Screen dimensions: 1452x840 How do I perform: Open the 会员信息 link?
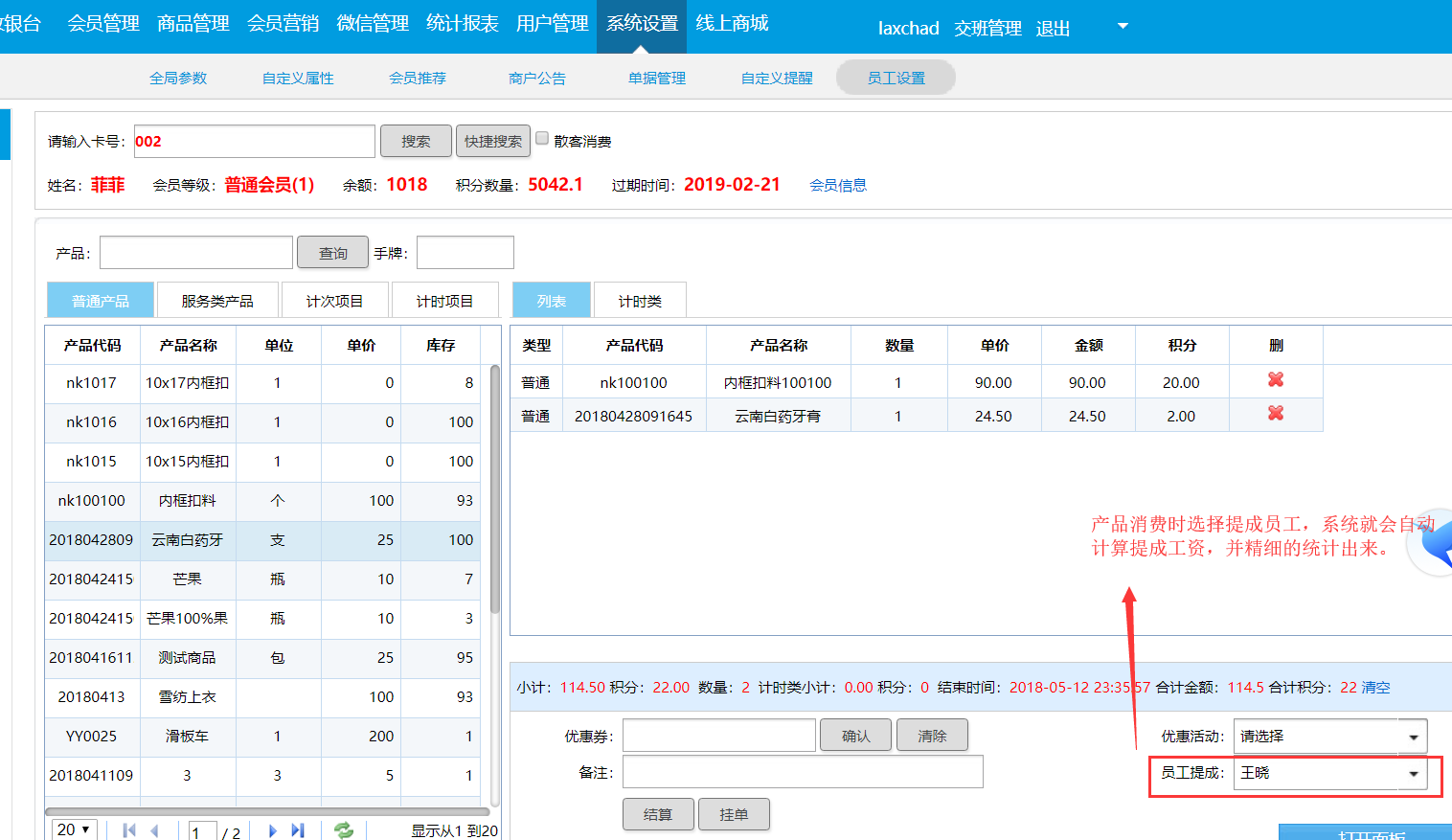point(838,186)
